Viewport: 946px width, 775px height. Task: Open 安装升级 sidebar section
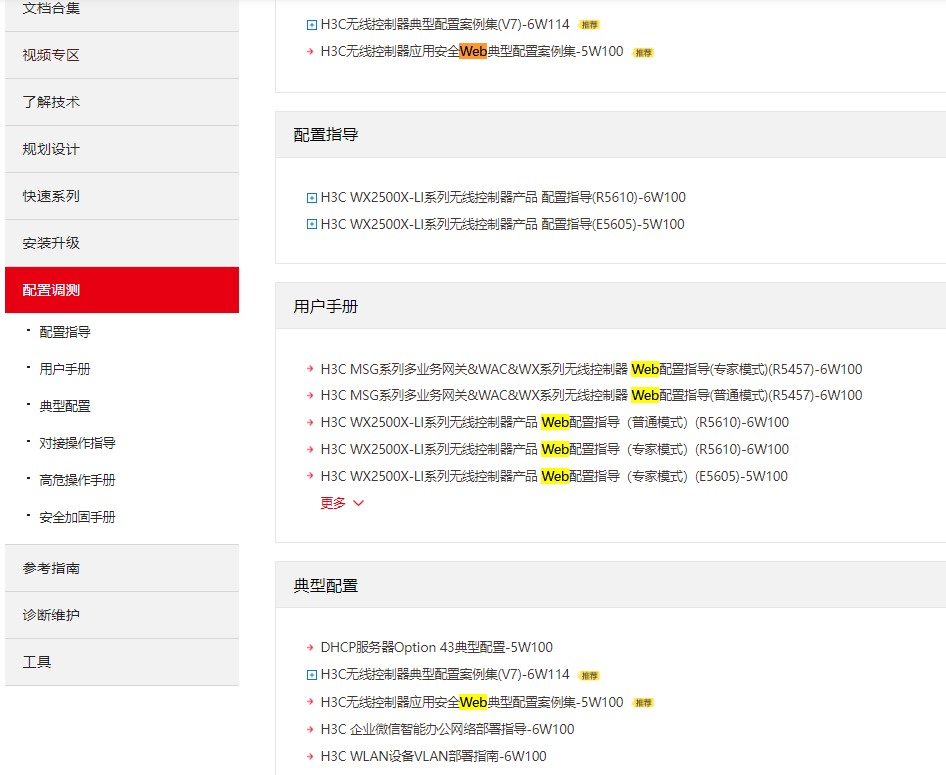[122, 244]
